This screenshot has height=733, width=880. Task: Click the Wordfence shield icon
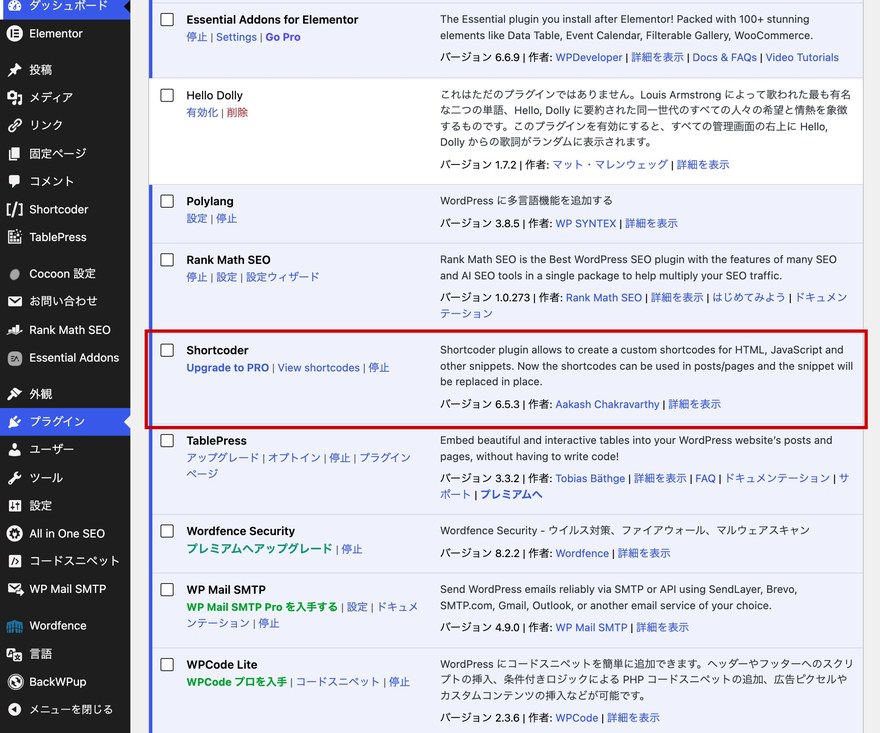click(x=15, y=626)
